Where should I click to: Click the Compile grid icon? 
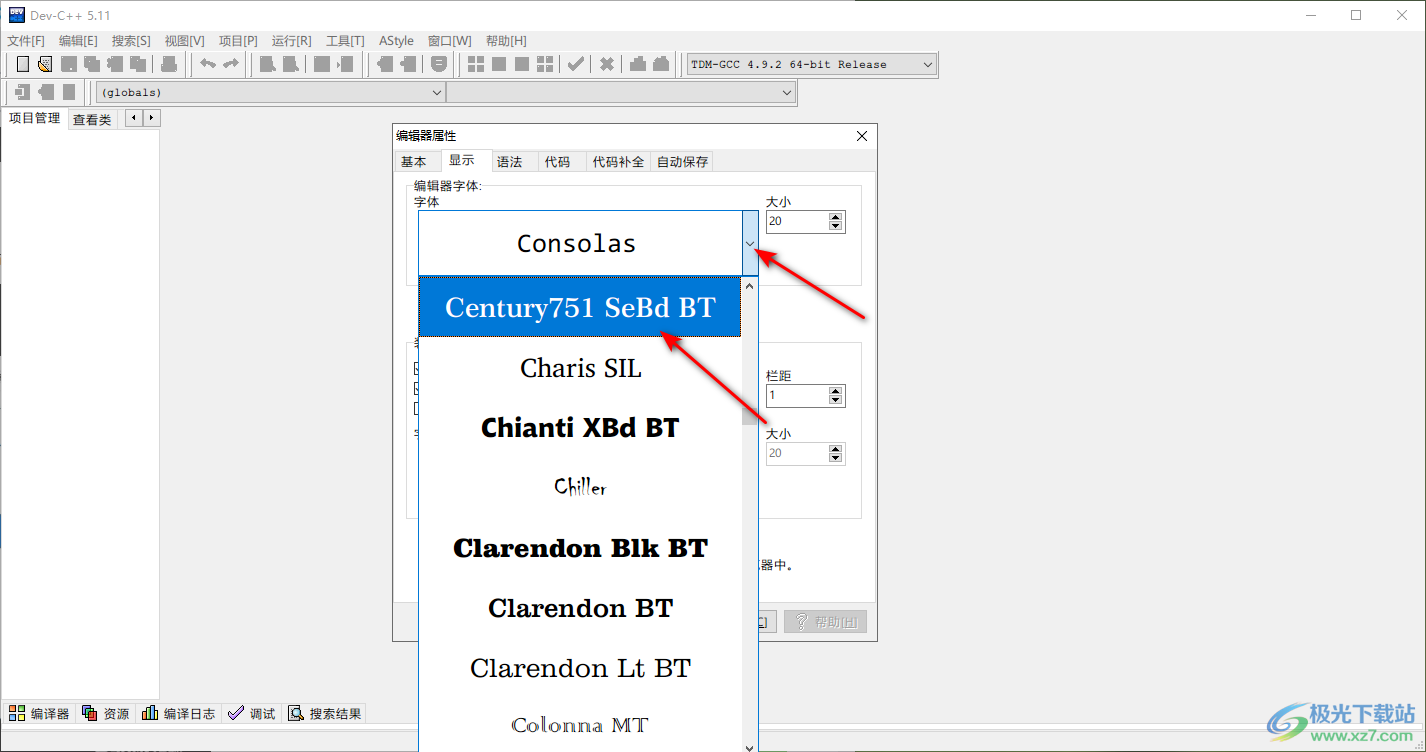click(x=476, y=64)
